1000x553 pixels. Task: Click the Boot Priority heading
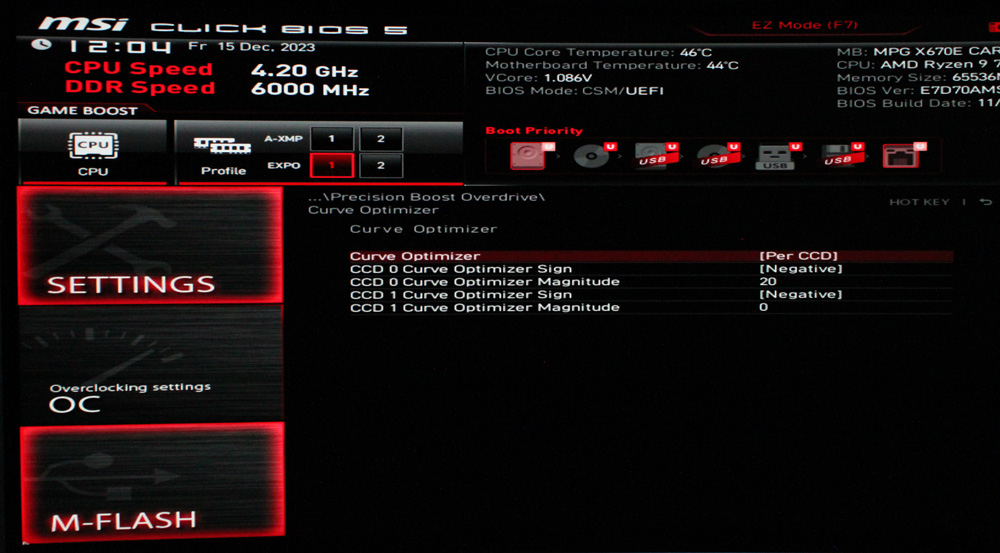pos(534,131)
